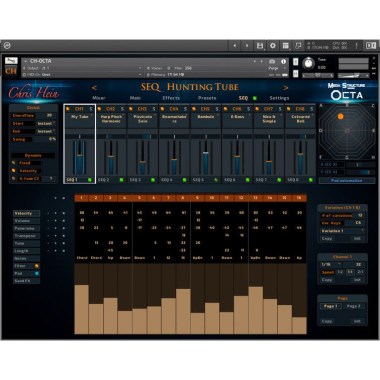Toggle the SEQ 8 green enable light
Screen dimensions: 380x380
click(311, 180)
